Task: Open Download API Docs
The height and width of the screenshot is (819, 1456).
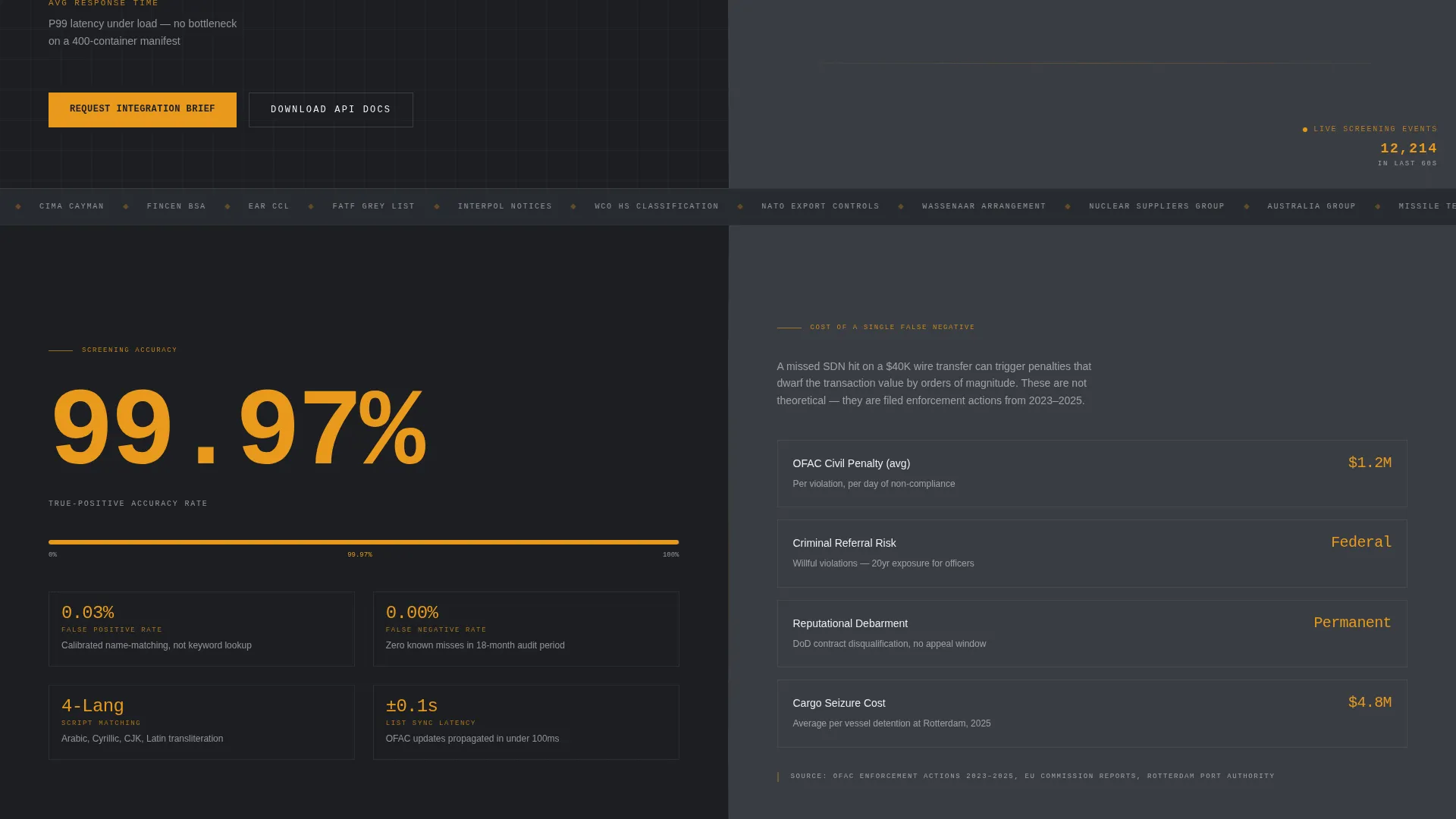Action: pos(331,110)
